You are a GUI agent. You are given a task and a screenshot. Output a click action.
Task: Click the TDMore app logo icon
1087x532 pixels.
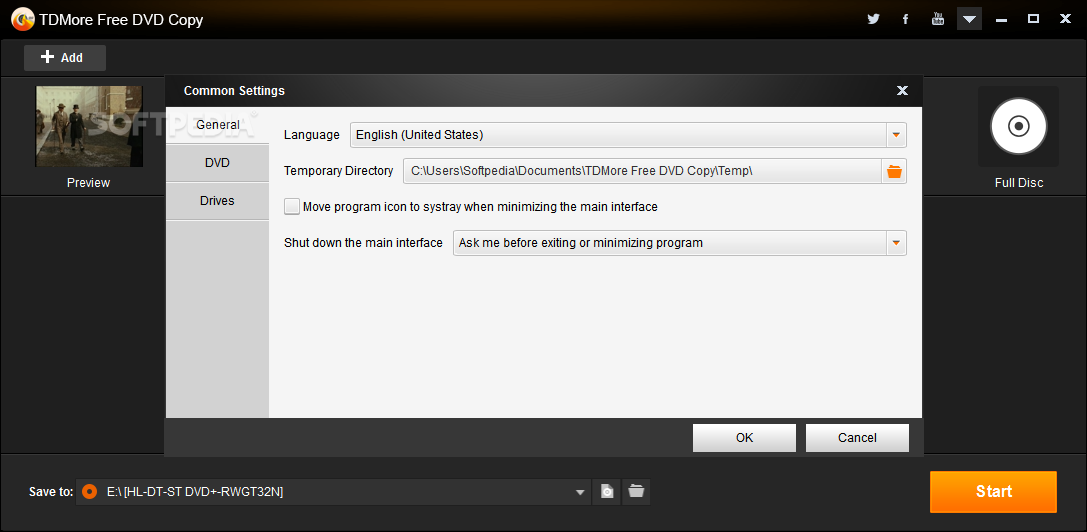[23, 19]
